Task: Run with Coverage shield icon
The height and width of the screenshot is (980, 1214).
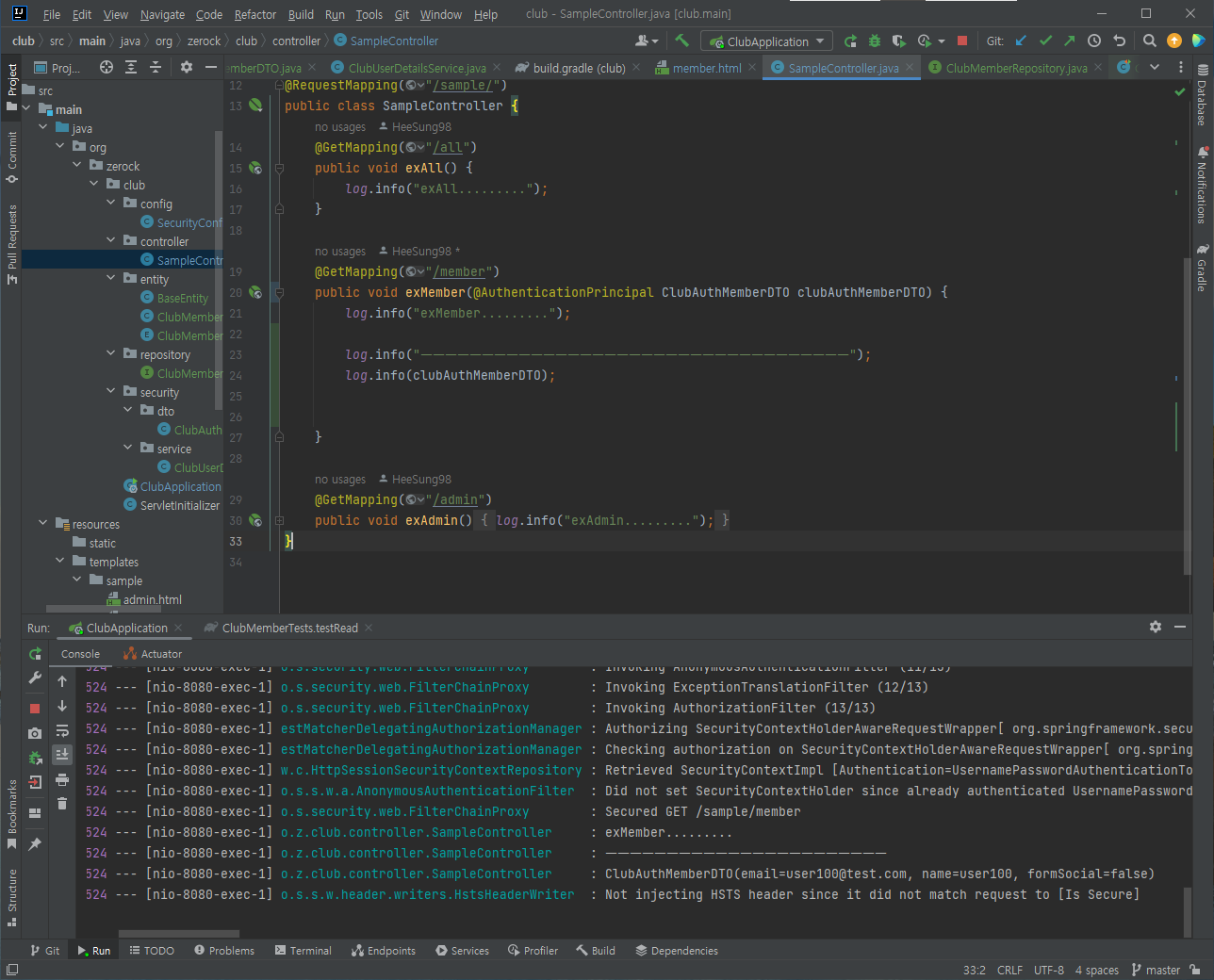Action: 898,41
